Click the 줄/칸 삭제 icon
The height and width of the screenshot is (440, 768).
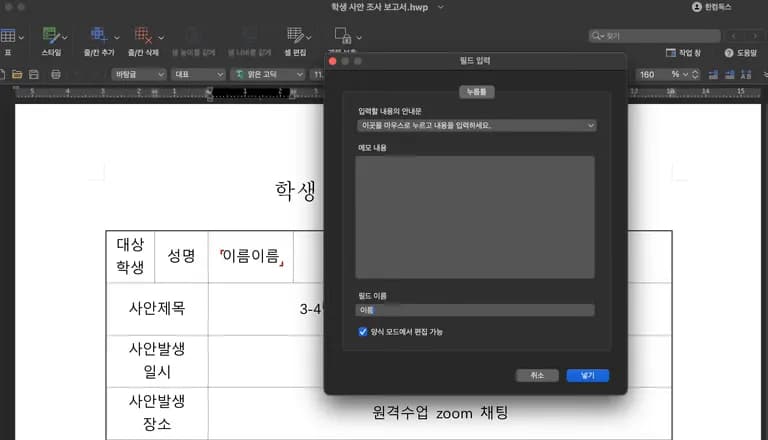[144, 37]
